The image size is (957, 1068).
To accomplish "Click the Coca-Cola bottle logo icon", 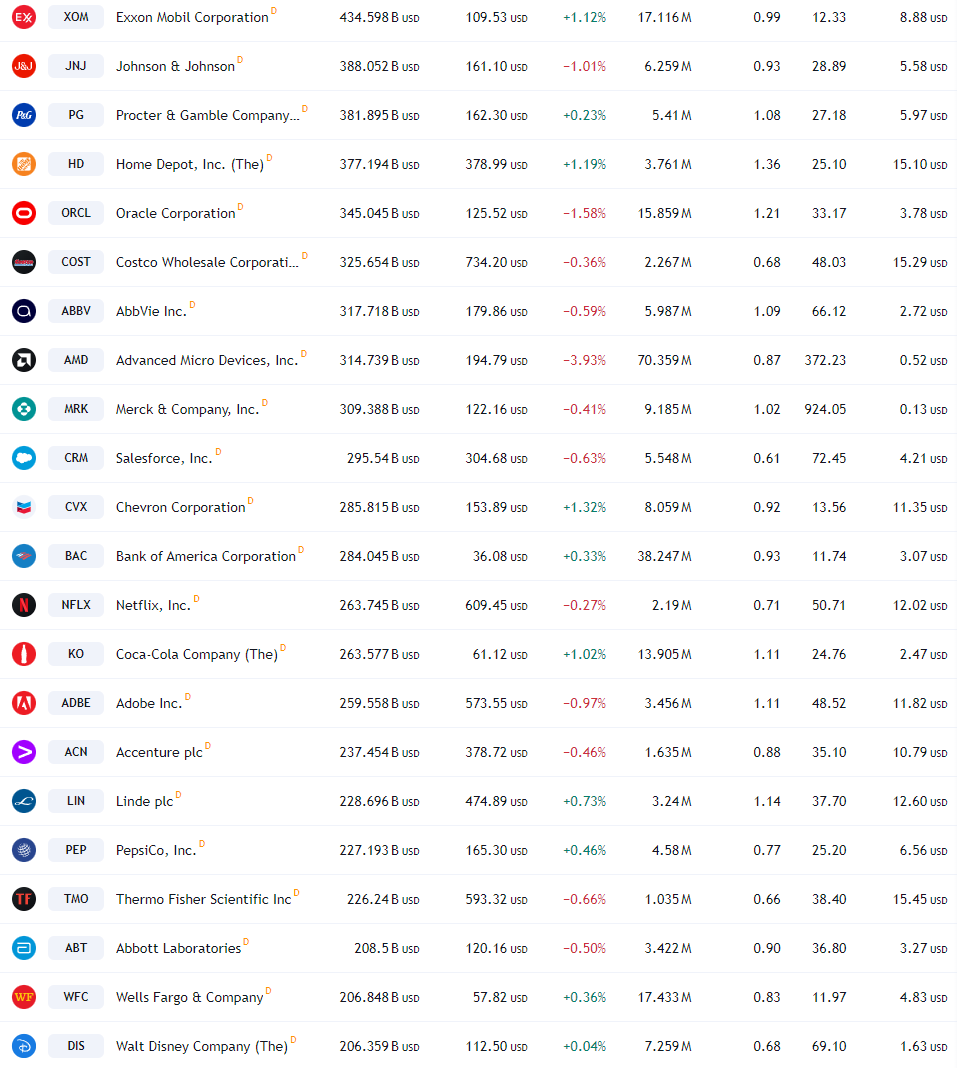I will pos(24,654).
